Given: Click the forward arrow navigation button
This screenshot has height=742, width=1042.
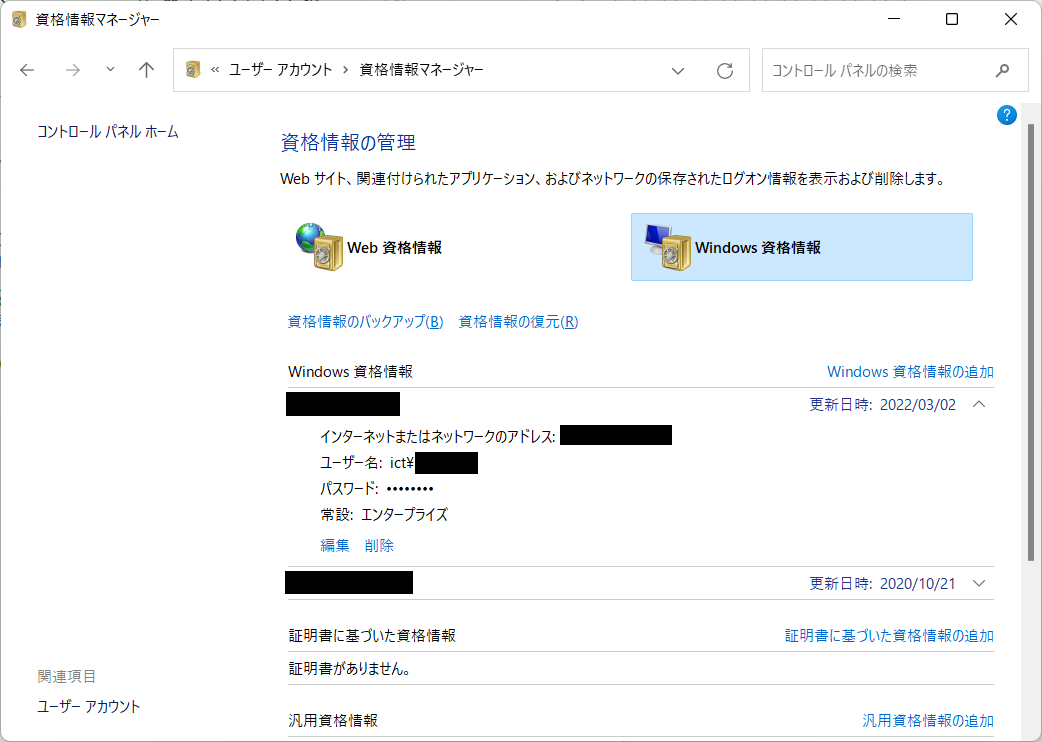Looking at the screenshot, I should (x=72, y=70).
